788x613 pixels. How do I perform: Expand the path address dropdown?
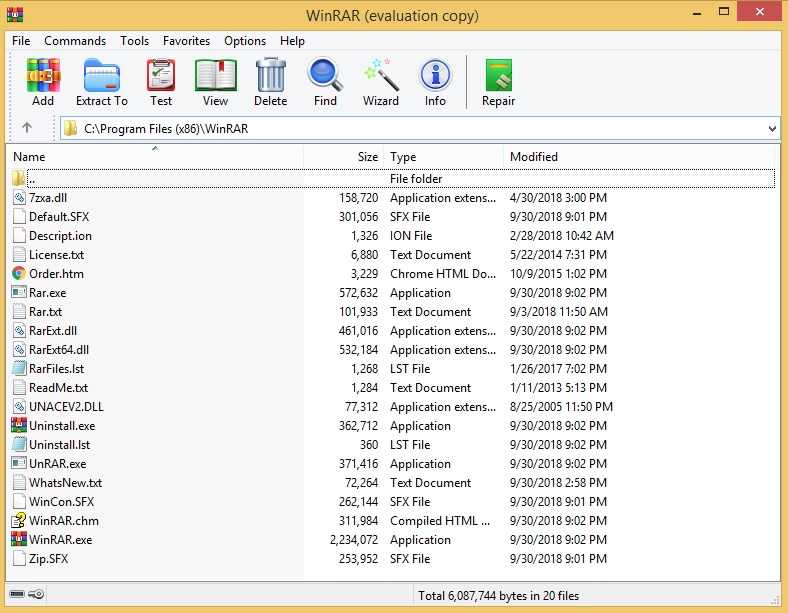pyautogui.click(x=772, y=129)
